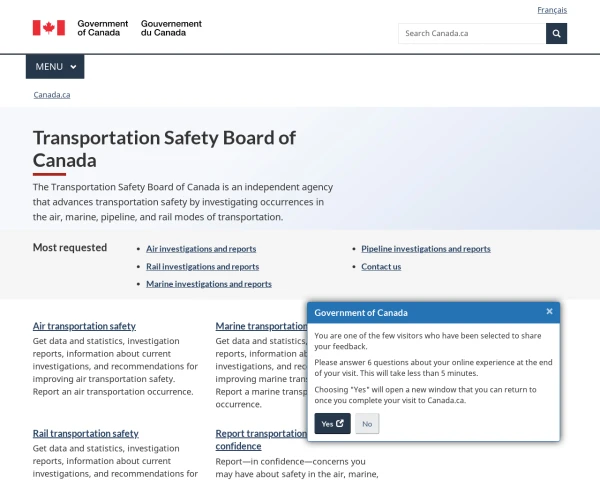Image resolution: width=600 pixels, height=480 pixels.
Task: Open Marine investigations and reports
Action: [x=209, y=284]
